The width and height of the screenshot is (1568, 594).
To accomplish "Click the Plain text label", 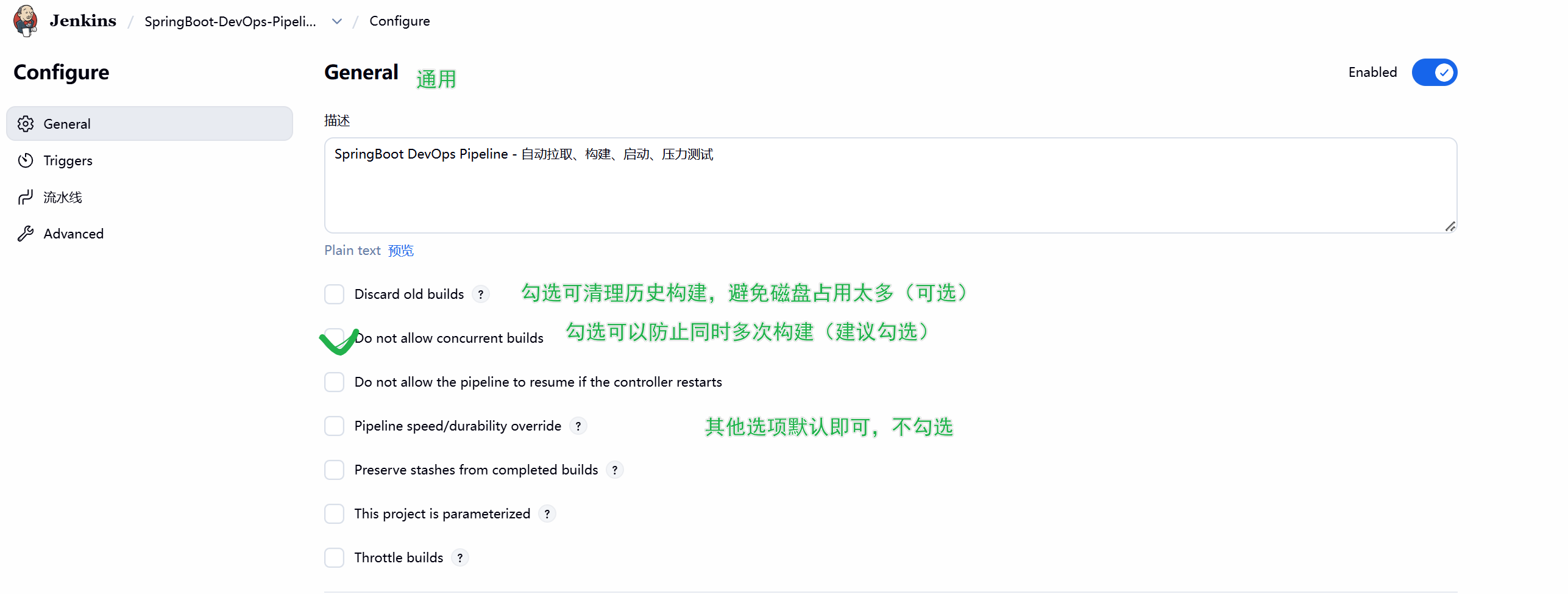I will [x=352, y=251].
